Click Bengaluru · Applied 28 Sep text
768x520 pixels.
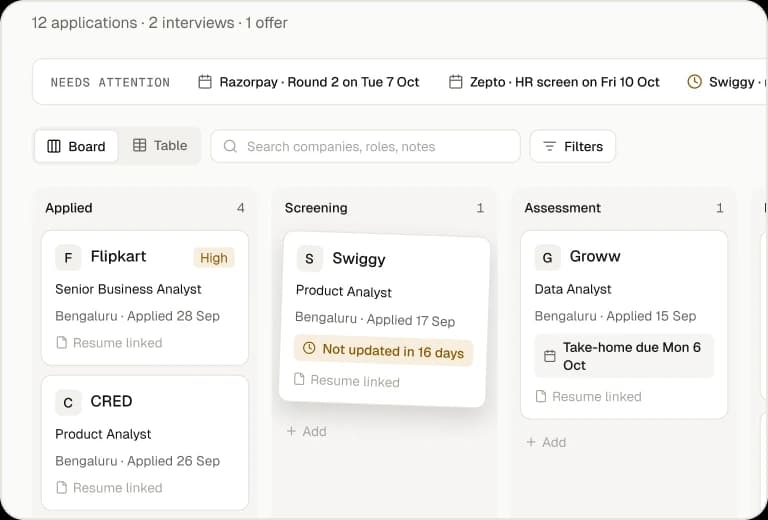click(138, 316)
